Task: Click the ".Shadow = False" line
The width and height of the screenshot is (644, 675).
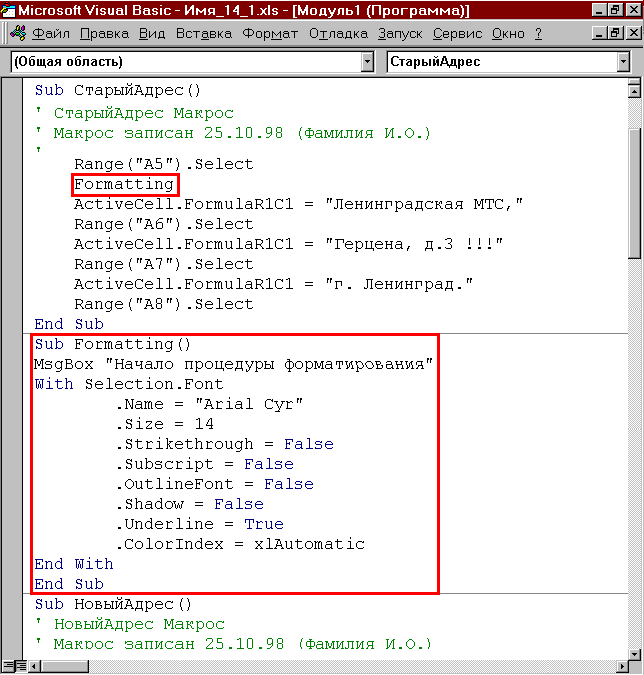Action: pyautogui.click(x=189, y=504)
